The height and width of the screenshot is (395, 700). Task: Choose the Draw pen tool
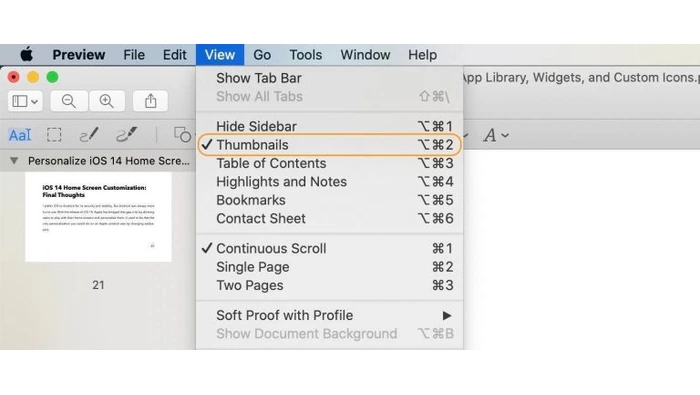point(127,135)
